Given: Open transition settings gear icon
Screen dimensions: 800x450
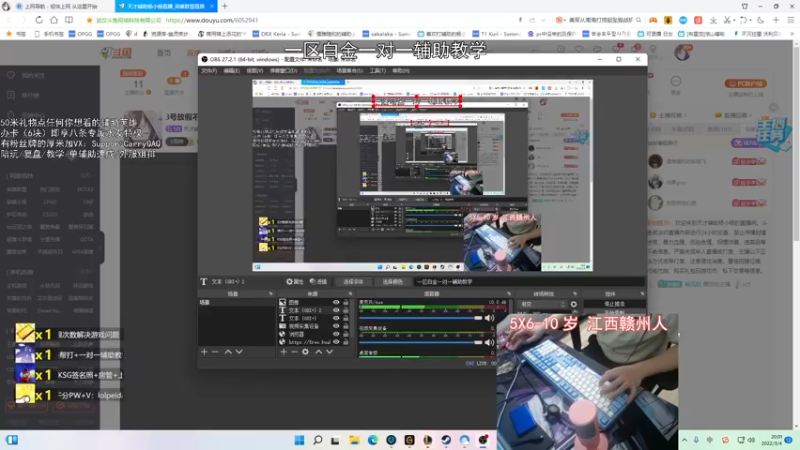Looking at the screenshot, I should click(x=573, y=304).
